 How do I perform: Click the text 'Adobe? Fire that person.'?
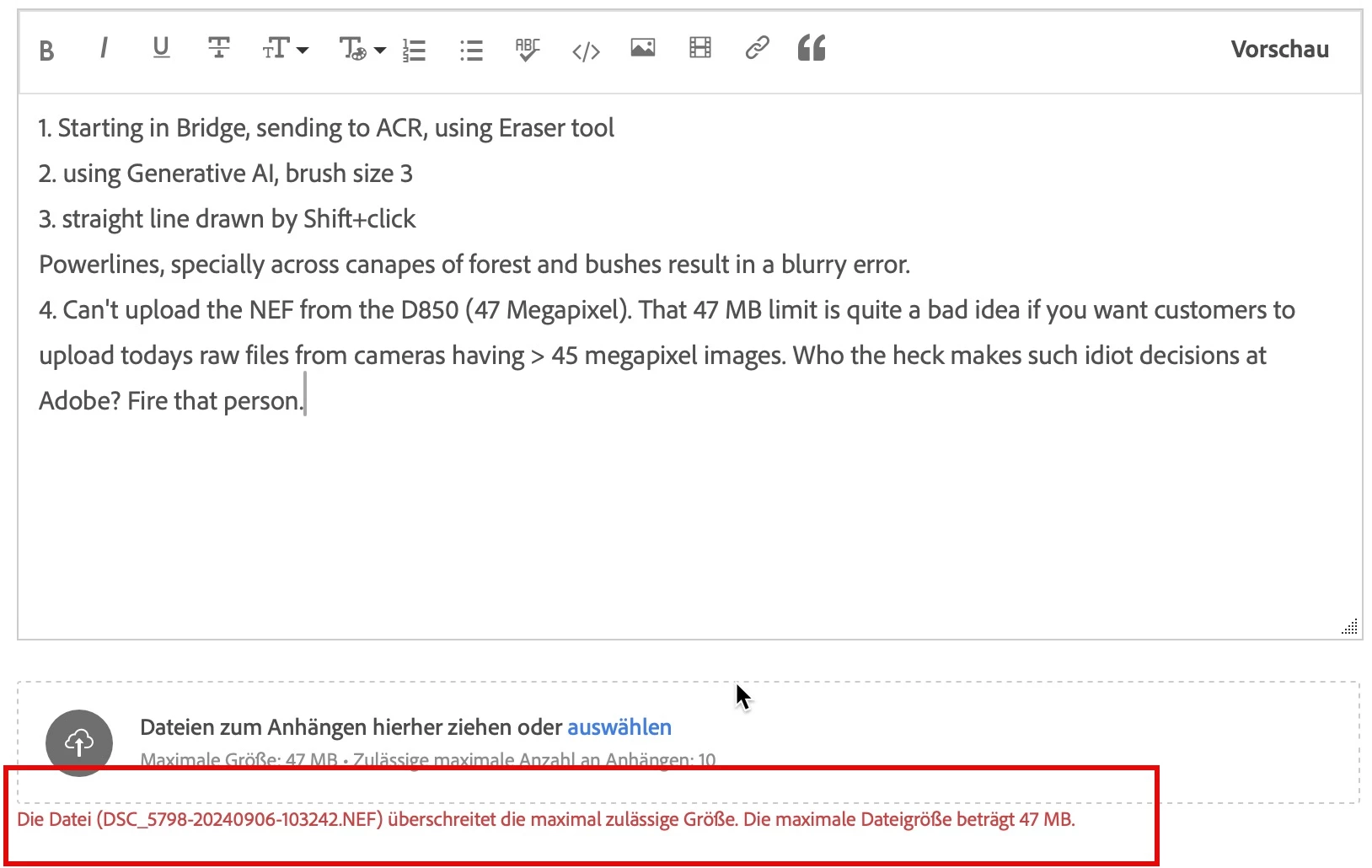coord(171,401)
